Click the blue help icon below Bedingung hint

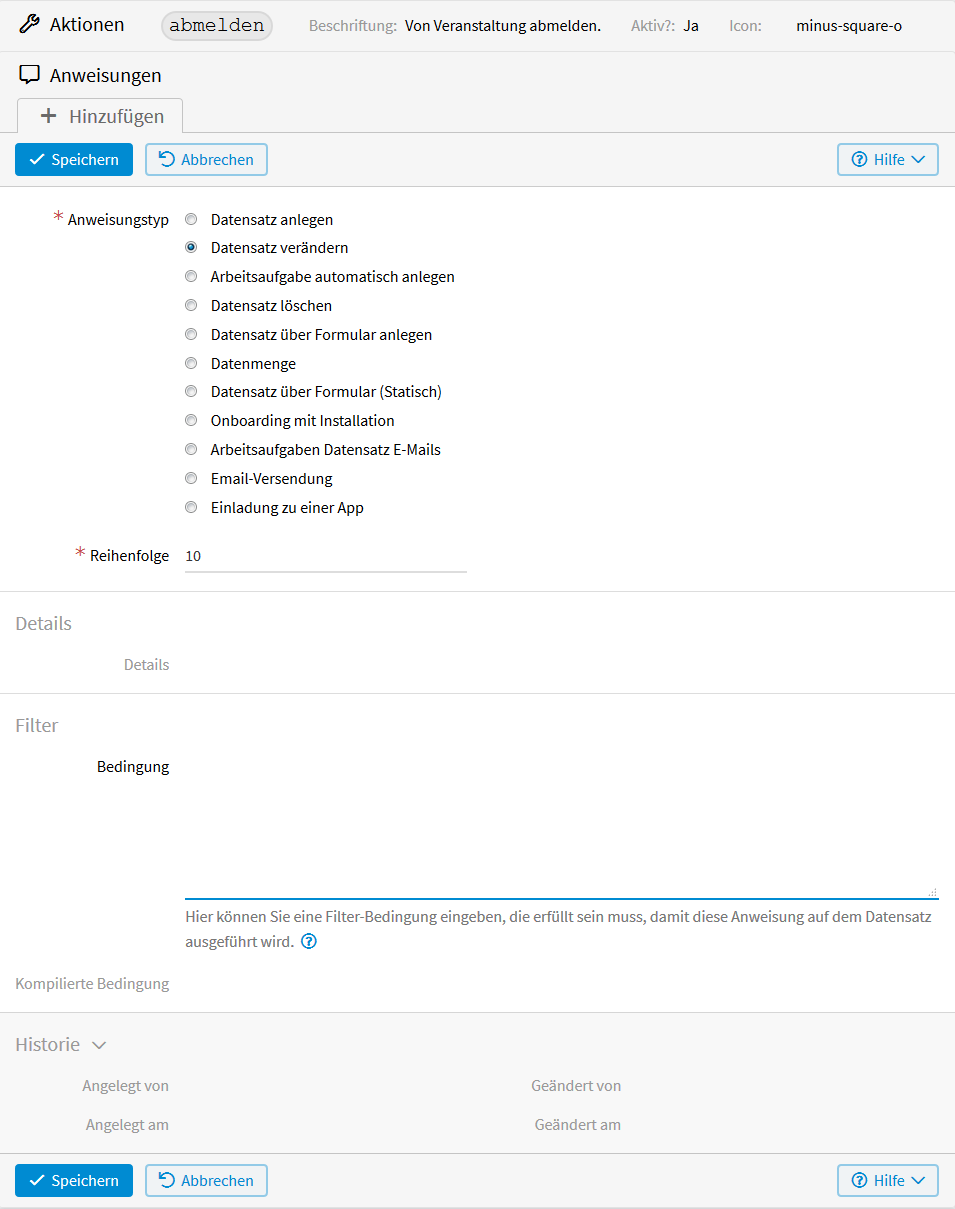pos(309,941)
